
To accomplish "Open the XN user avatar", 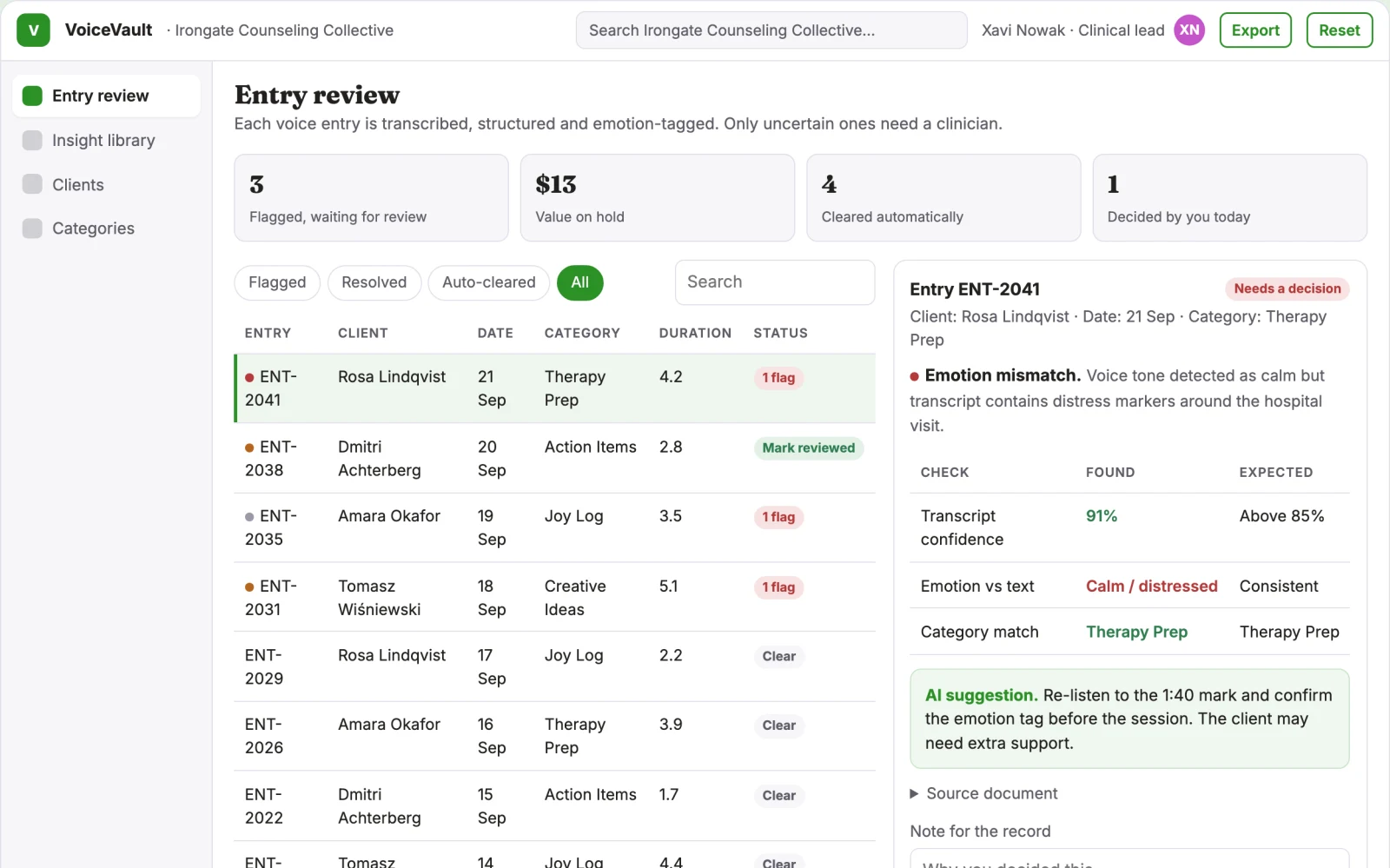I will 1189,30.
